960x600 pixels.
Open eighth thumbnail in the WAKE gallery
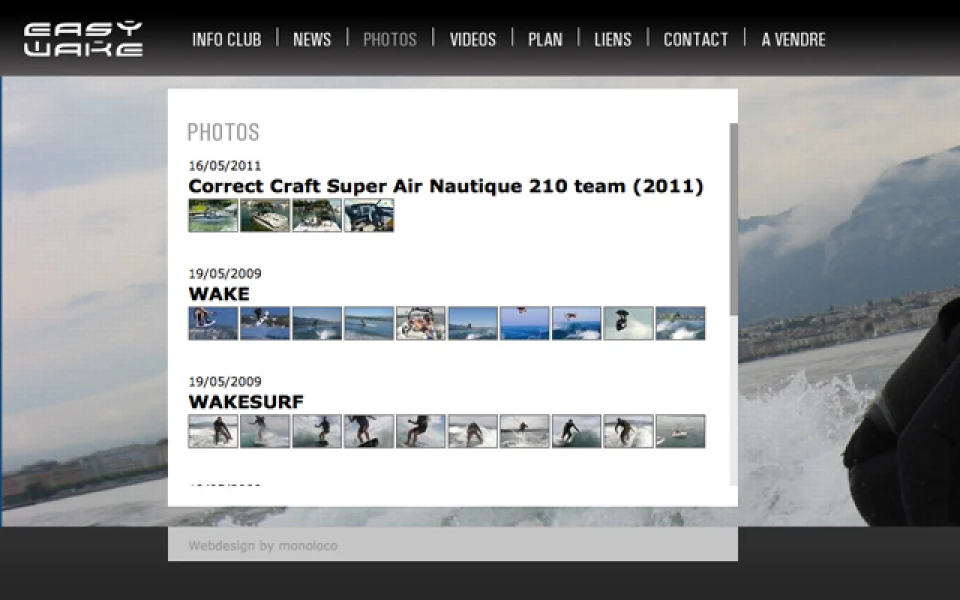pyautogui.click(x=577, y=323)
